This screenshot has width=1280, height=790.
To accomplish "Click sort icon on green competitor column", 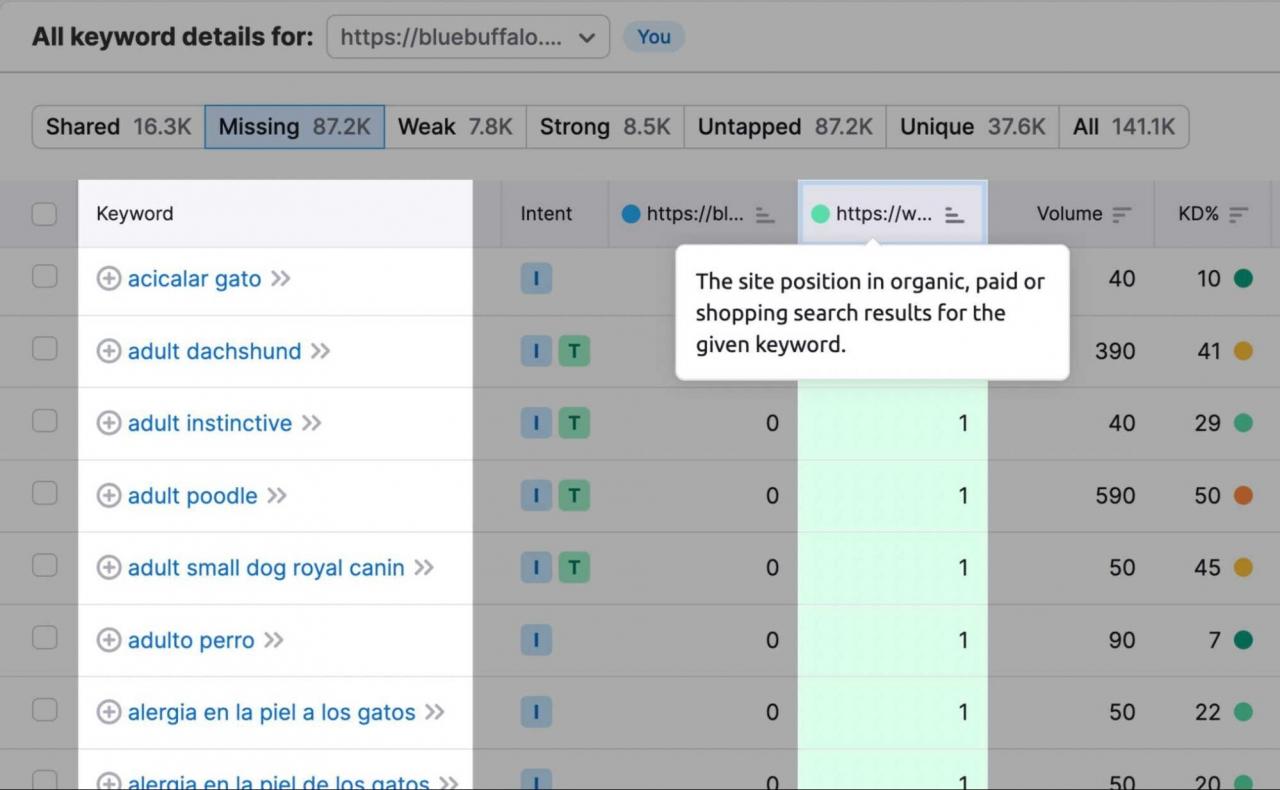I will tap(954, 215).
